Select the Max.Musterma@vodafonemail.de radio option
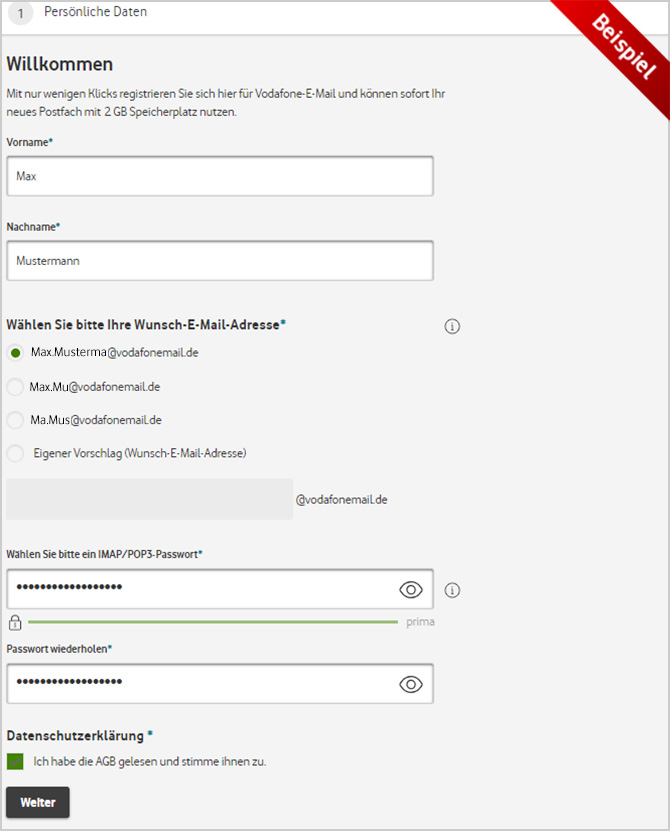 click(x=15, y=353)
